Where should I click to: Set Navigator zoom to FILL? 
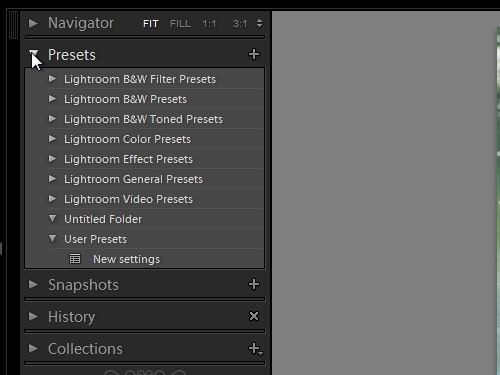(180, 24)
